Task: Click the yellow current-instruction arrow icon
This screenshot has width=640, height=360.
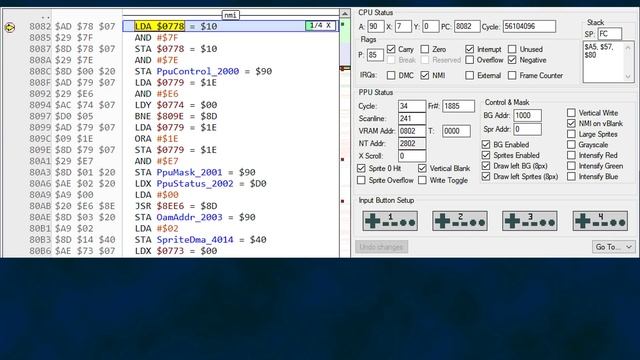Action: (x=9, y=27)
